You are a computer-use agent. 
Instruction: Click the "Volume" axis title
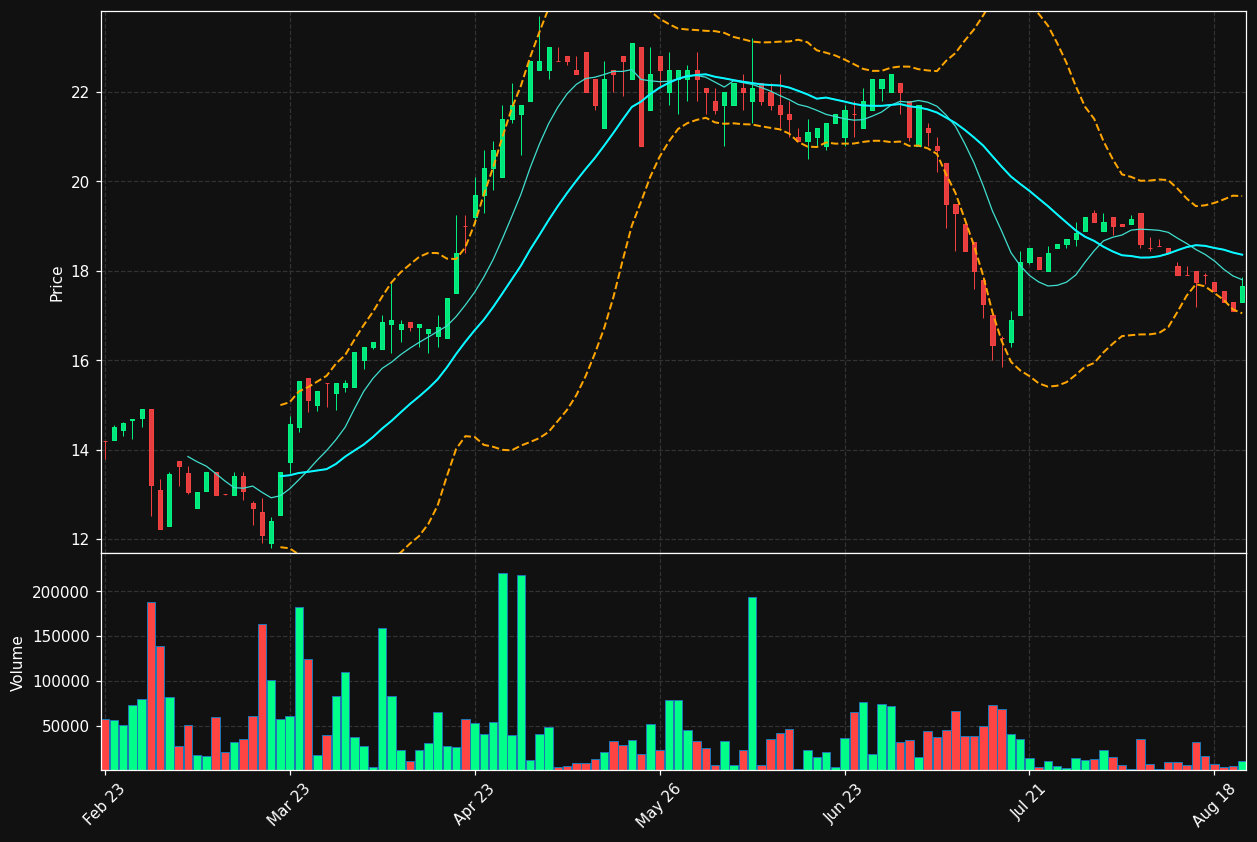point(18,663)
